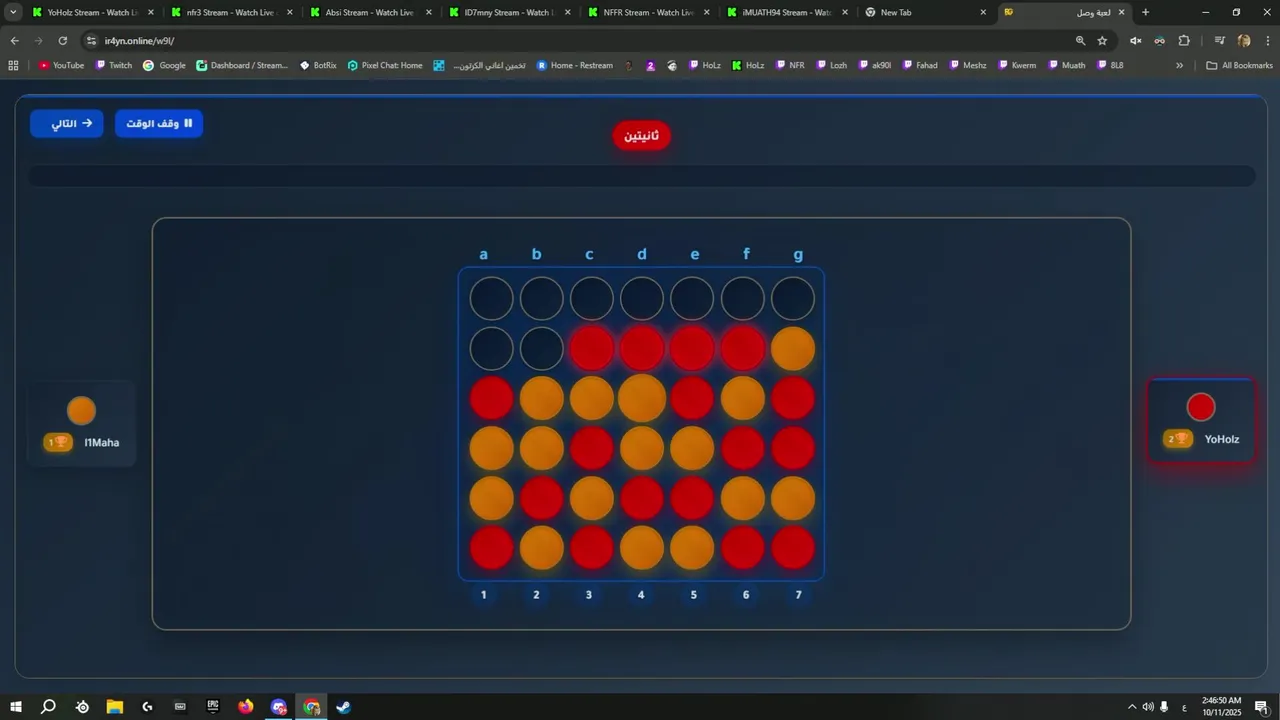Open the BotRix bookmark
The image size is (1280, 720).
pyautogui.click(x=318, y=65)
